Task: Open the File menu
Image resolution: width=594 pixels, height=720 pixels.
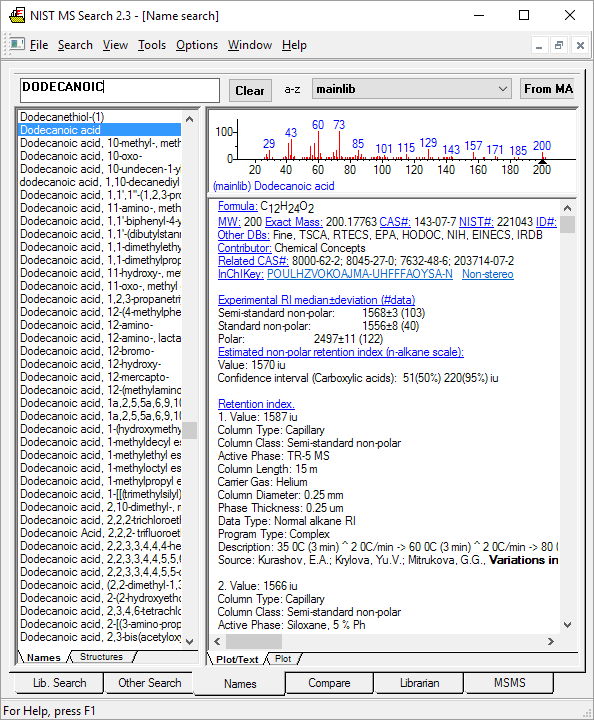Action: [x=39, y=45]
